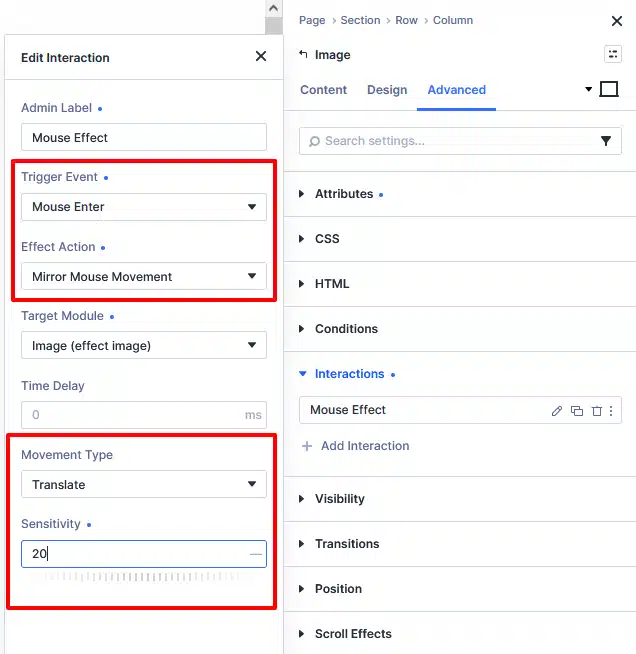Close the Image settings panel
The width and height of the screenshot is (636, 654).
tap(617, 21)
